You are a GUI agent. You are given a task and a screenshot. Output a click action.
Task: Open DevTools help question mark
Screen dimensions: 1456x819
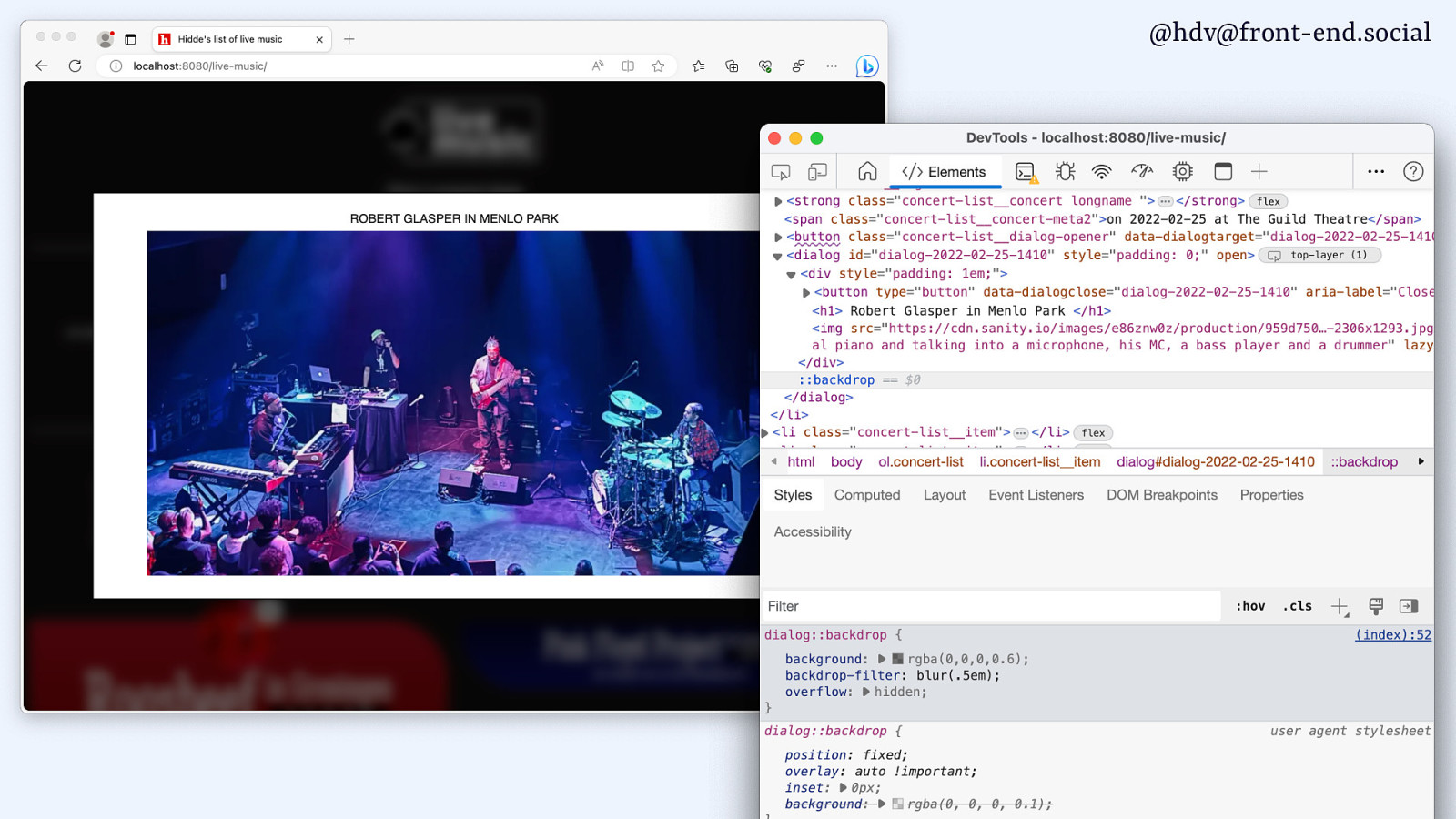pyautogui.click(x=1413, y=171)
